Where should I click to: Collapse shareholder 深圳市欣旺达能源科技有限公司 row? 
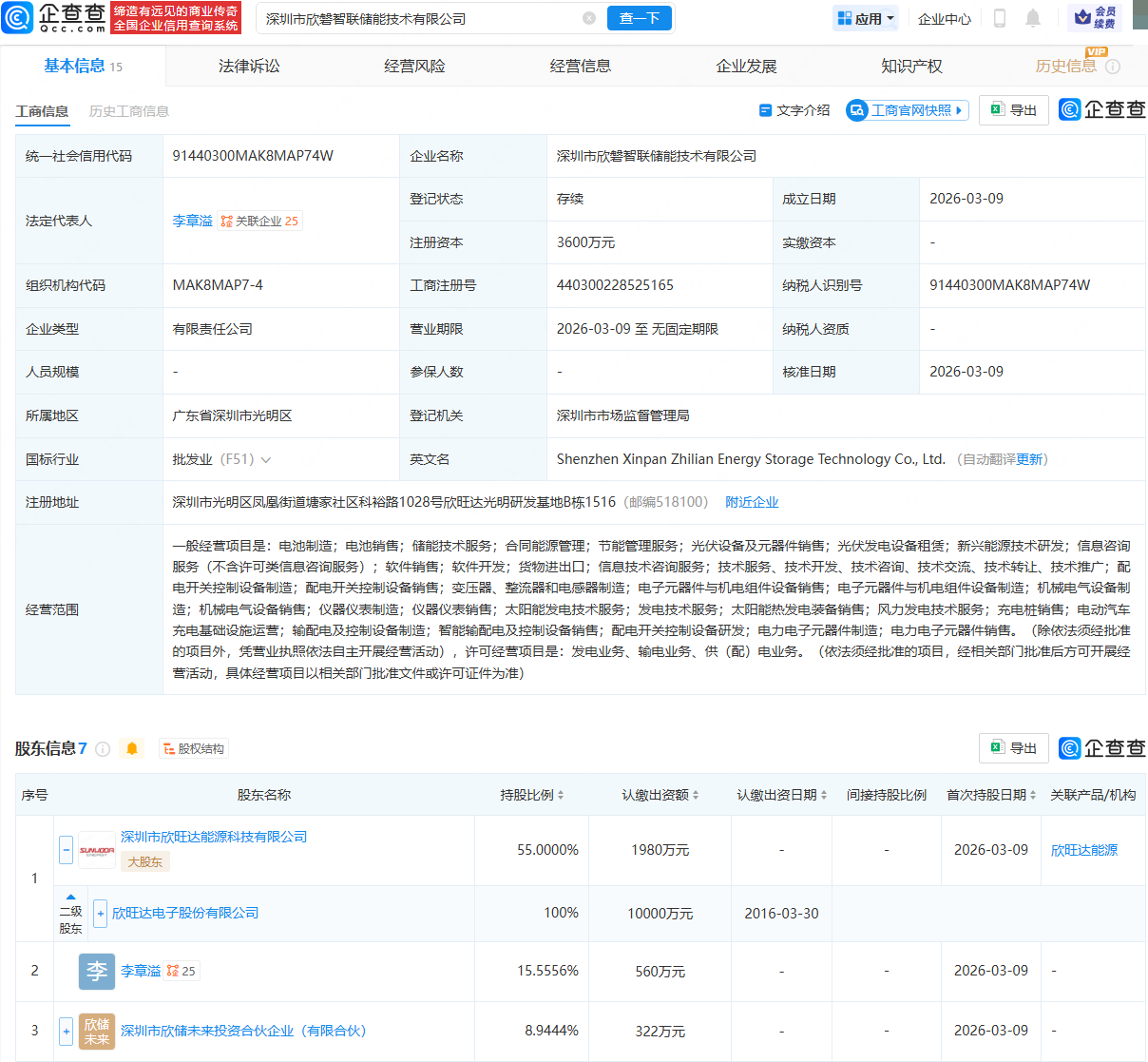point(65,849)
